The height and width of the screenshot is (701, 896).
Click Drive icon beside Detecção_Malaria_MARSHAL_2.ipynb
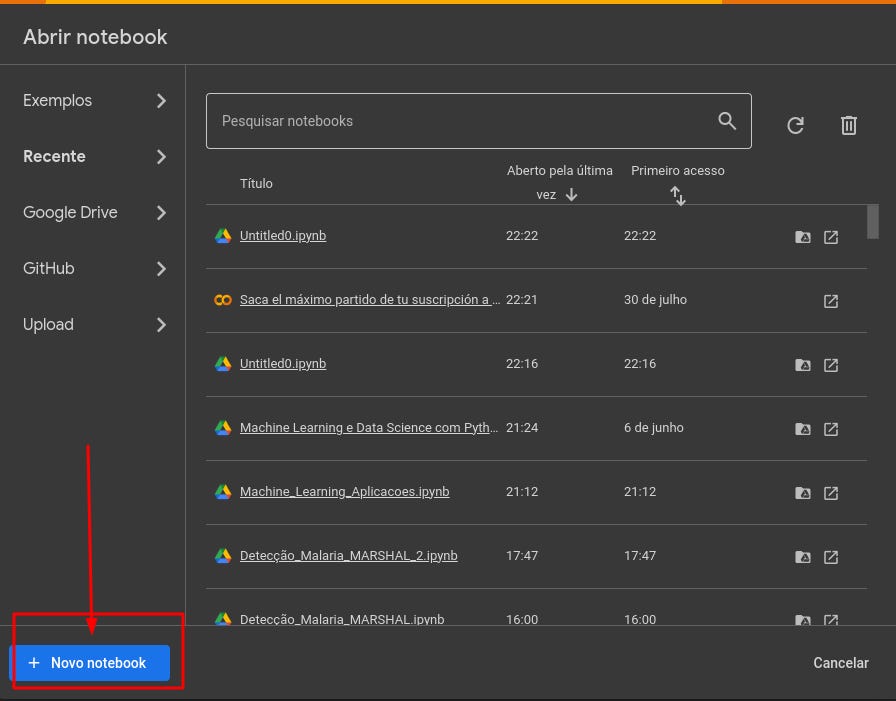pyautogui.click(x=223, y=555)
